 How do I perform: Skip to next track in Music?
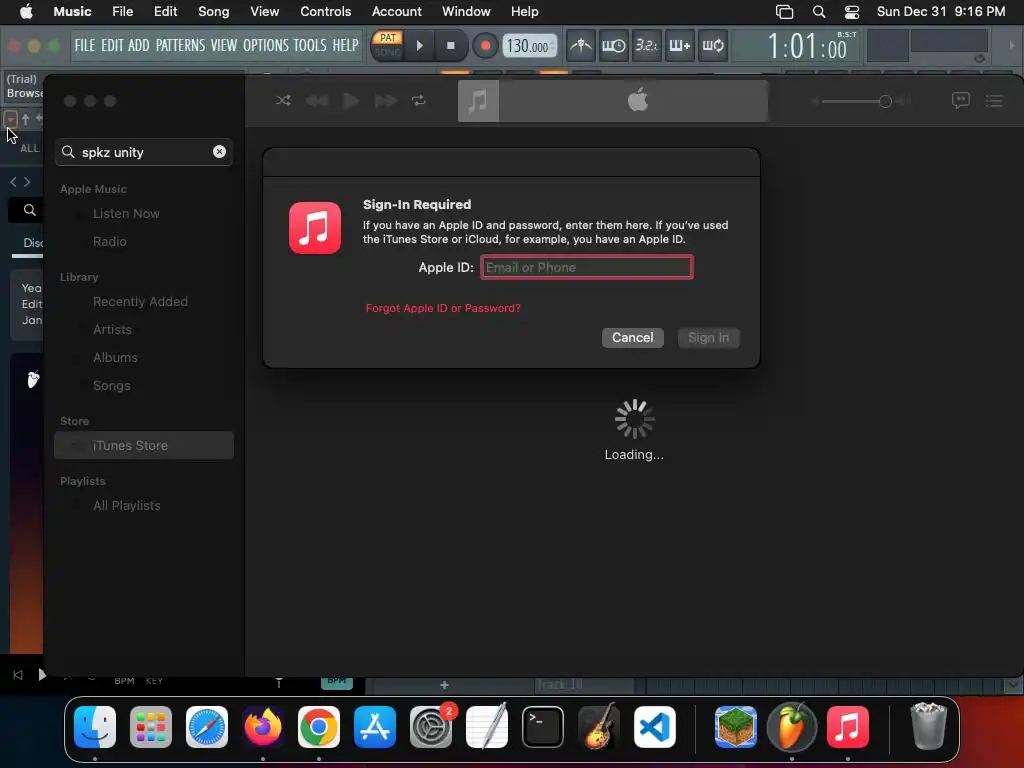click(385, 101)
